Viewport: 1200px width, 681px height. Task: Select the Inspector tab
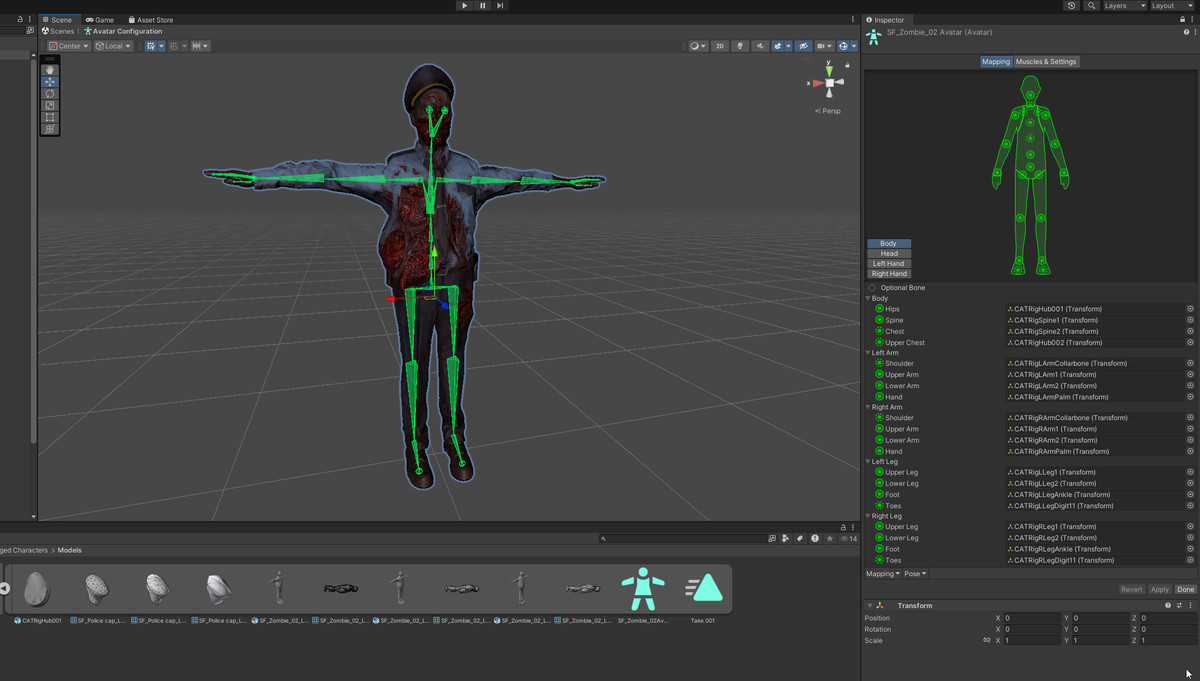pos(885,20)
